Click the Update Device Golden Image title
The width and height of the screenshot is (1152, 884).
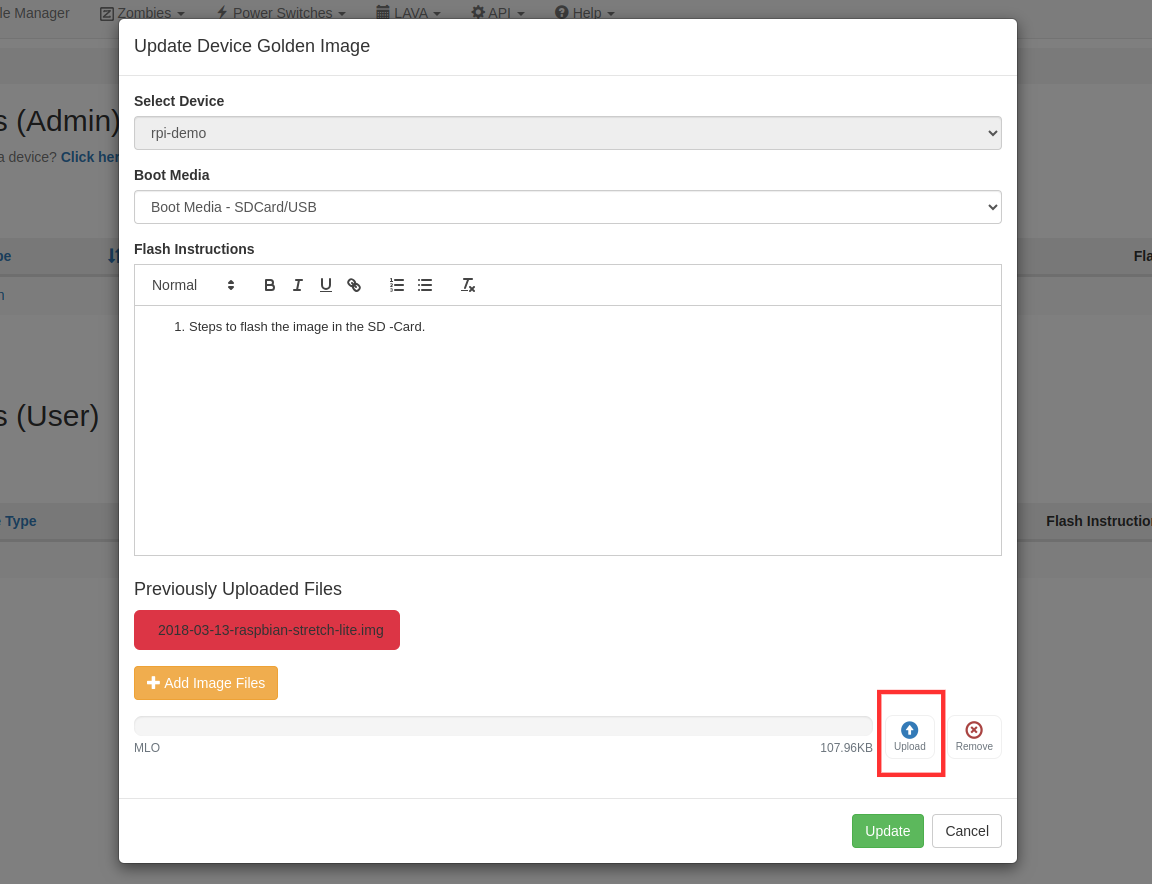(252, 46)
